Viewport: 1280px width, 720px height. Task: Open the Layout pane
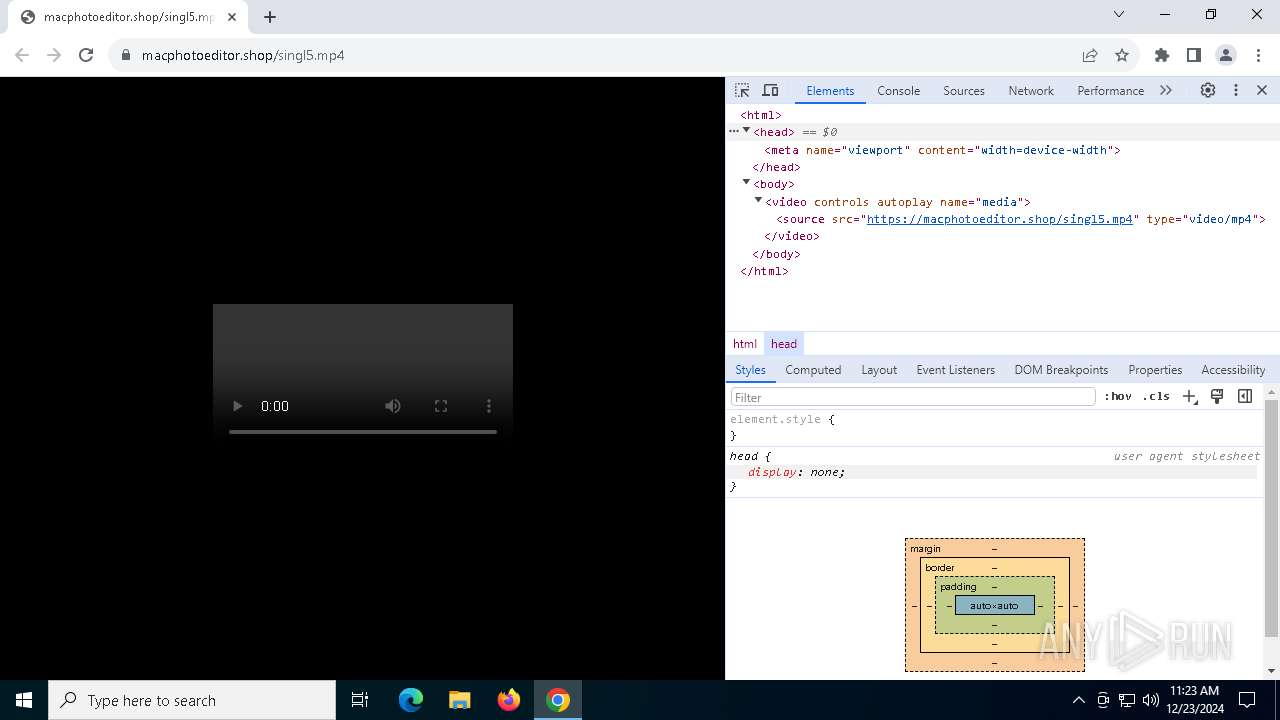[879, 370]
